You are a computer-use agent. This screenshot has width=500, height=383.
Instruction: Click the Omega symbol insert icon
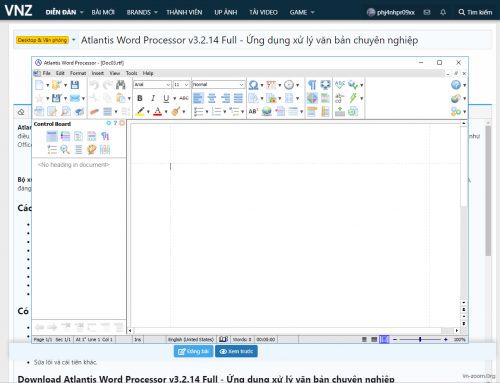[253, 85]
